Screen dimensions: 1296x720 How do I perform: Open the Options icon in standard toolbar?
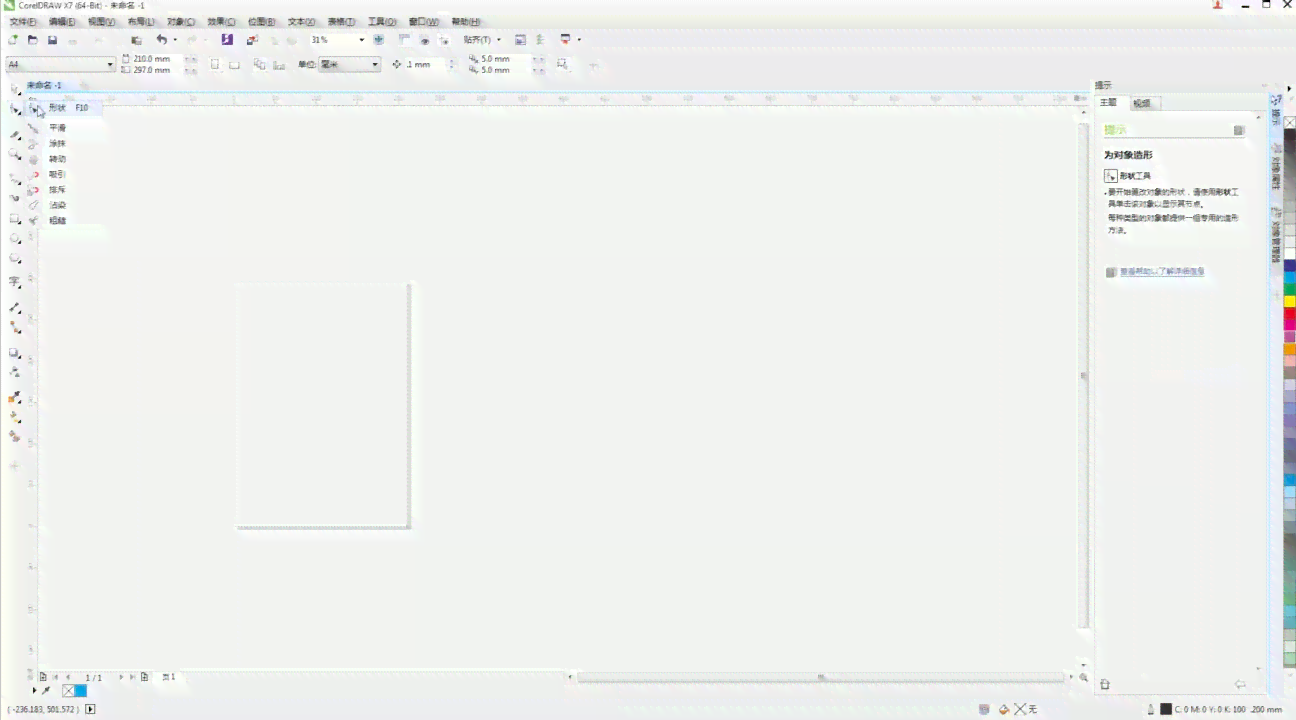tap(520, 40)
